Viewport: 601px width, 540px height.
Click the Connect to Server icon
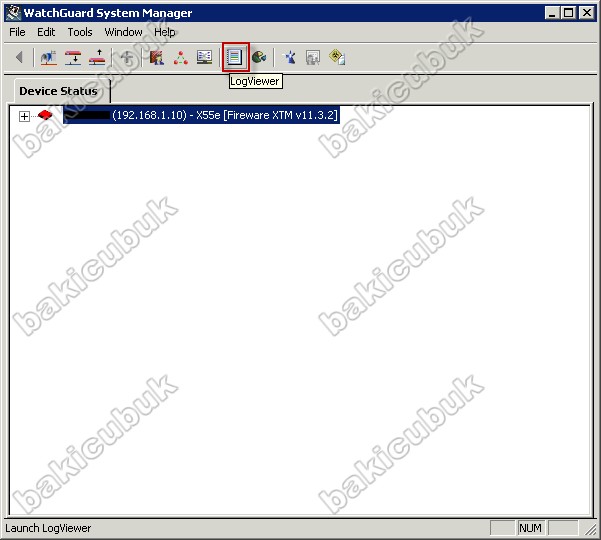click(48, 57)
